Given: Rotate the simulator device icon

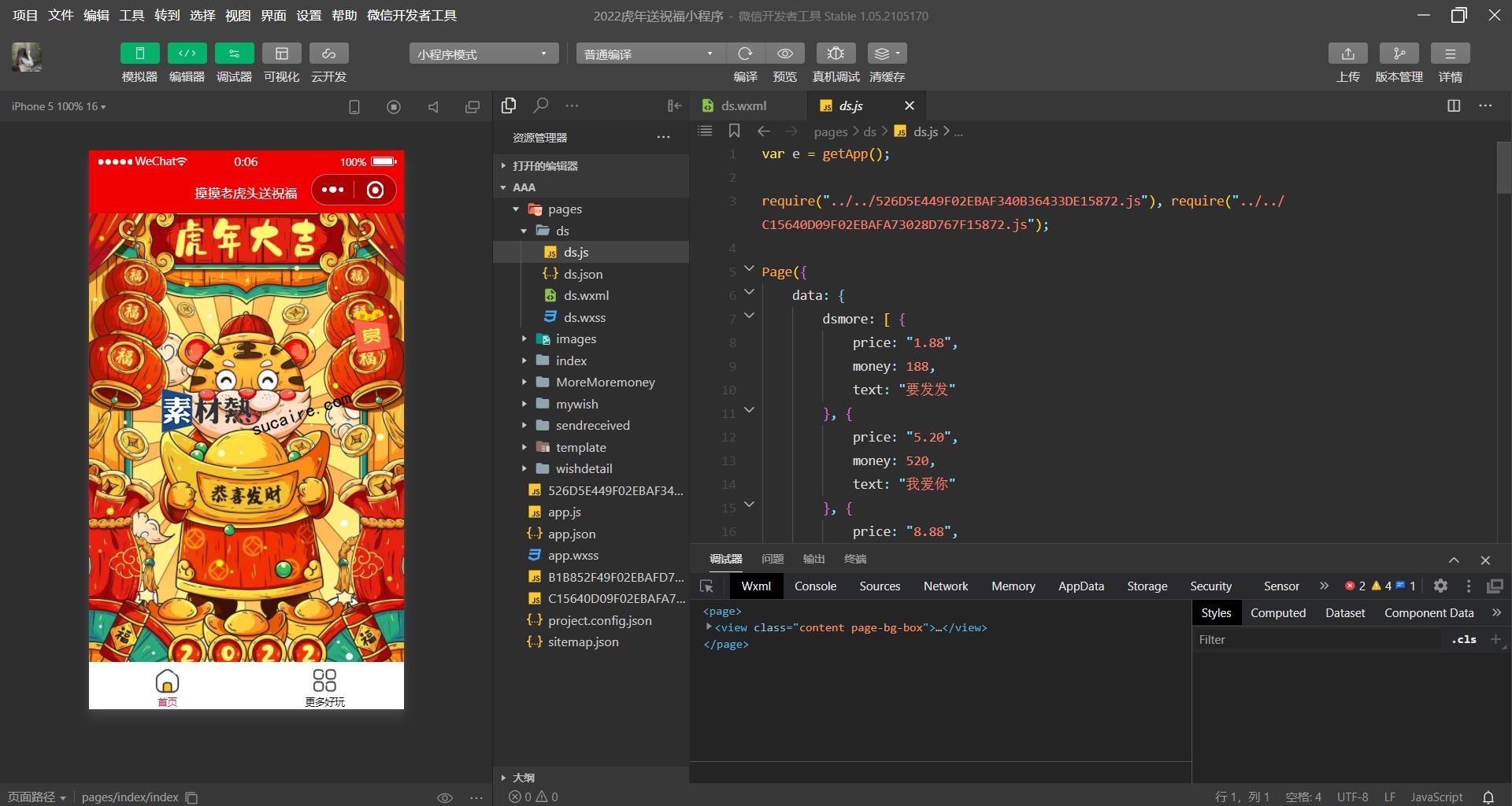Looking at the screenshot, I should pyautogui.click(x=354, y=106).
